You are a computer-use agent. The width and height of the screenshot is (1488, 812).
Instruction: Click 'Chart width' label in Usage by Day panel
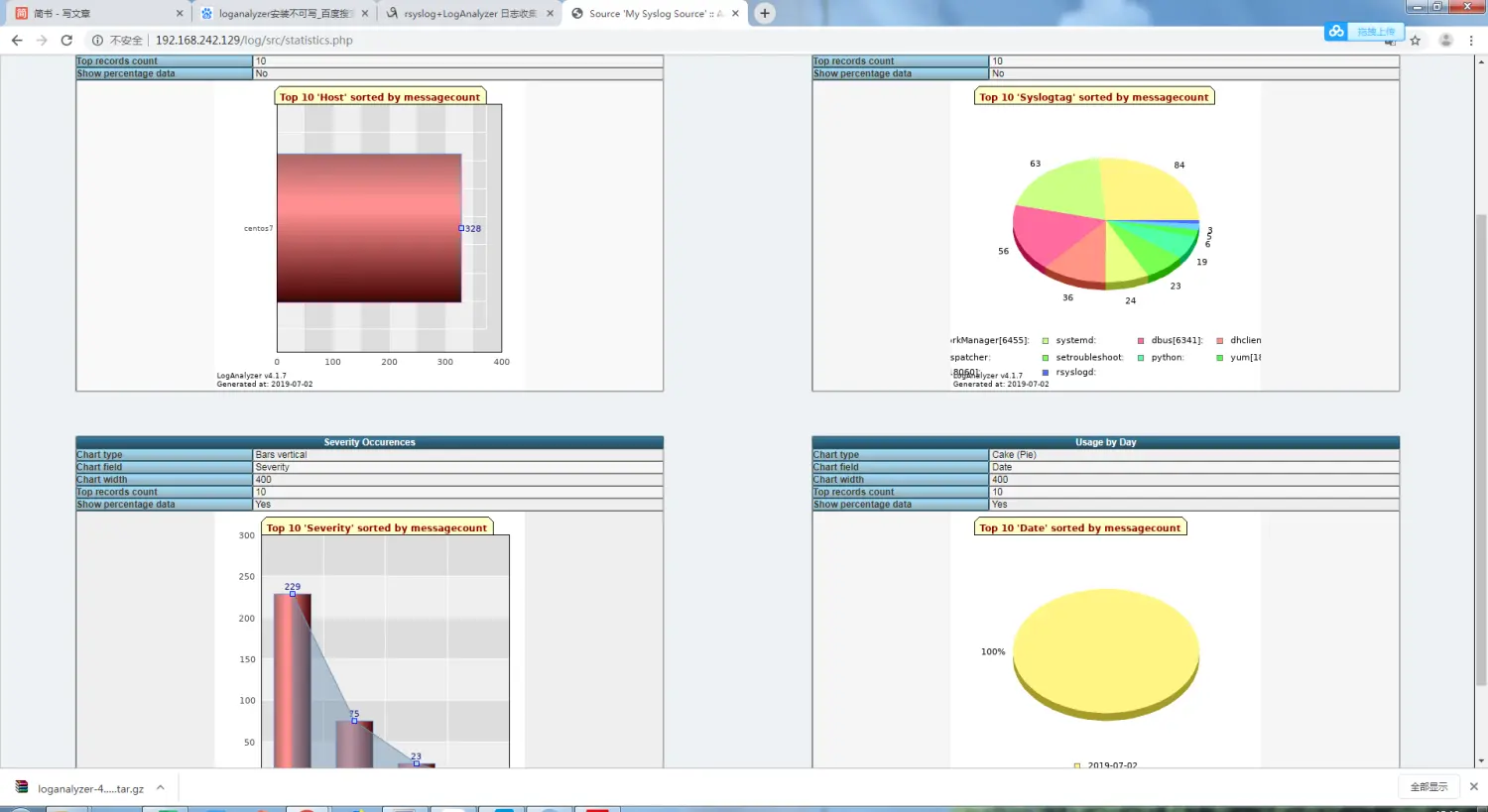[x=838, y=480]
